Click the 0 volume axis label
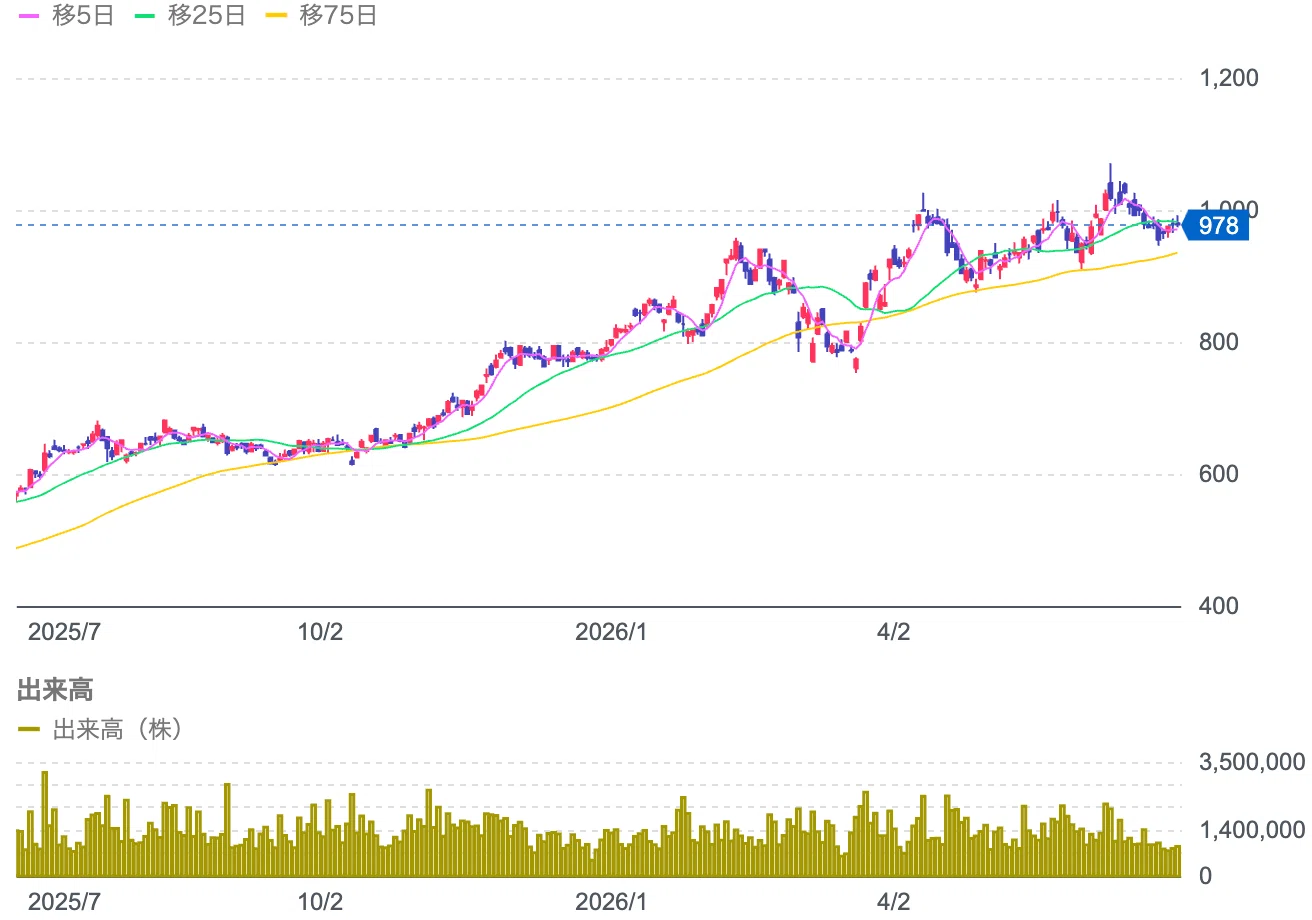 pyautogui.click(x=1205, y=876)
